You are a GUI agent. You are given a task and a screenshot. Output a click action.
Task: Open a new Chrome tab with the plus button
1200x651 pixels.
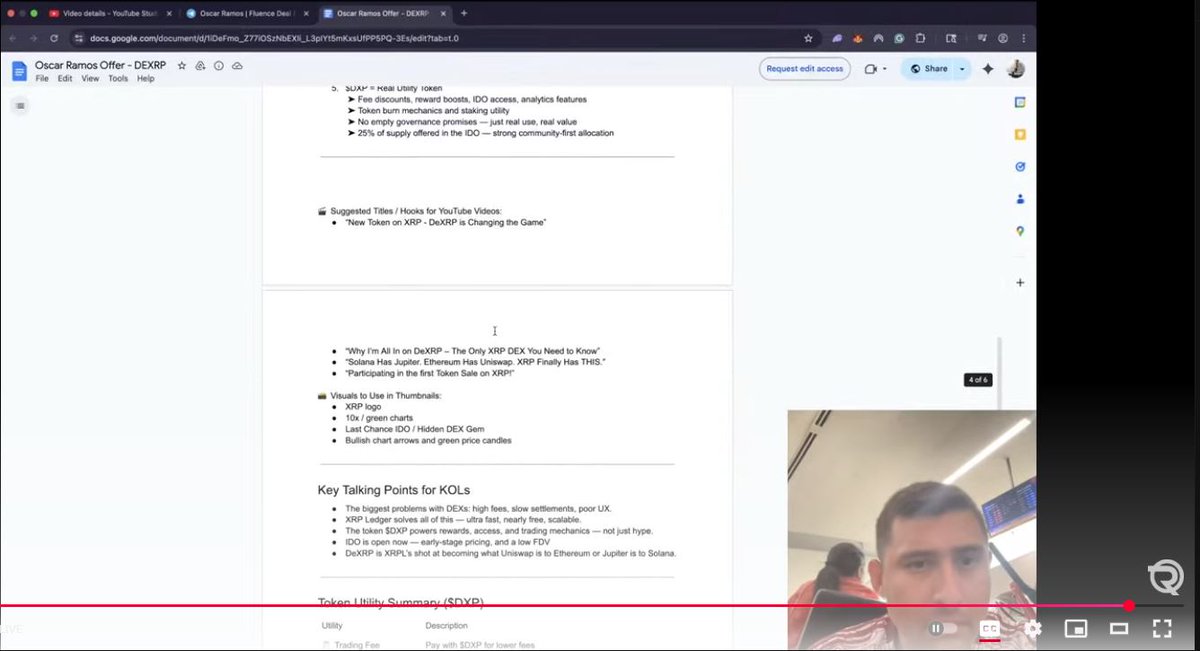coord(464,13)
